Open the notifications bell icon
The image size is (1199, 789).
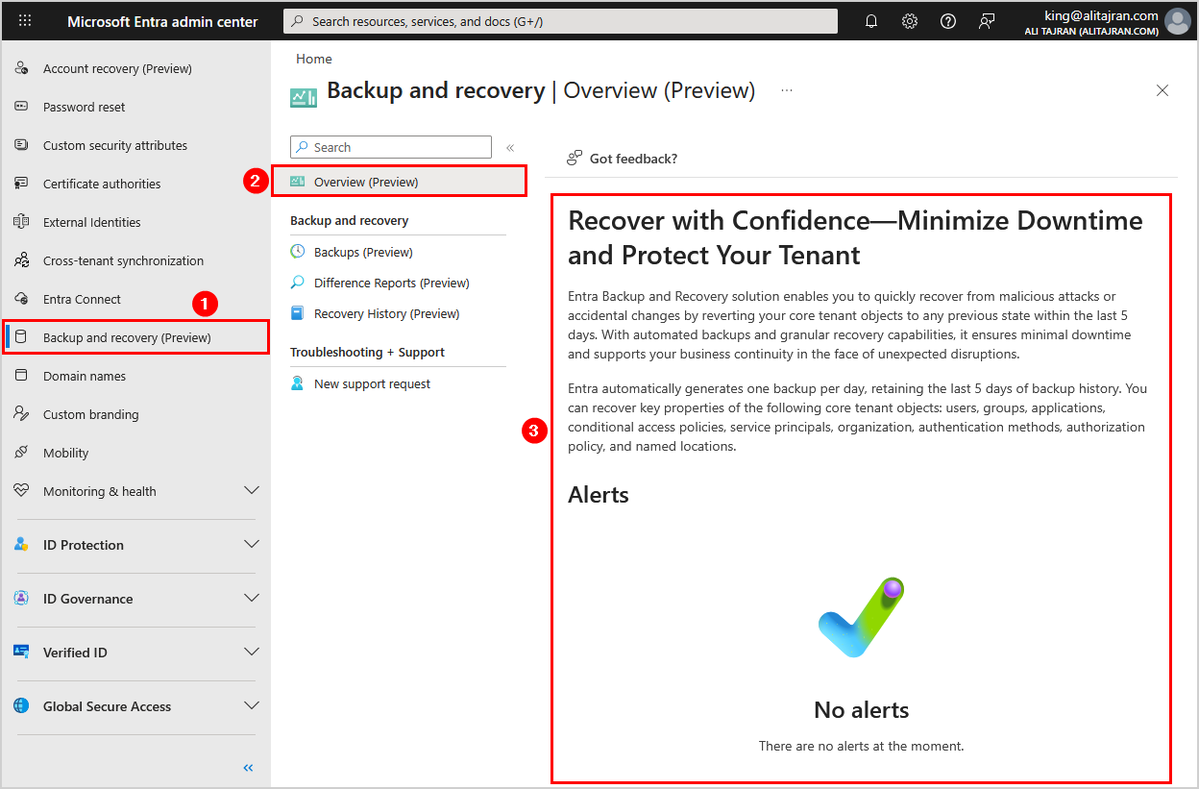(x=871, y=21)
